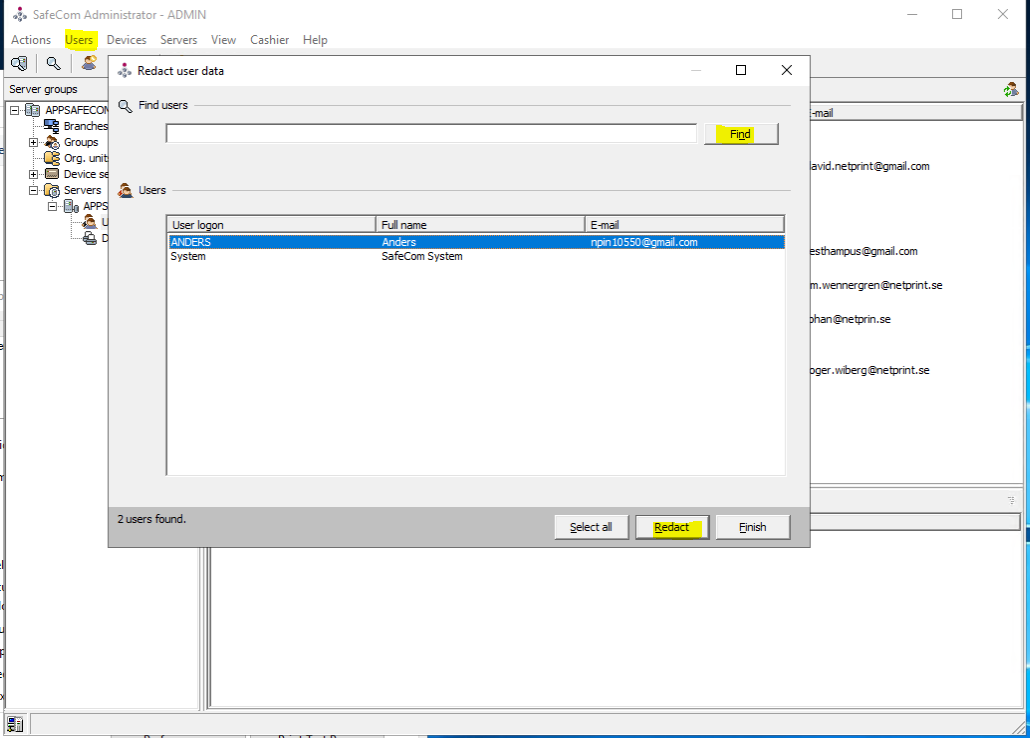Click the APPS server node icon
This screenshot has width=1030, height=738.
pos(72,206)
